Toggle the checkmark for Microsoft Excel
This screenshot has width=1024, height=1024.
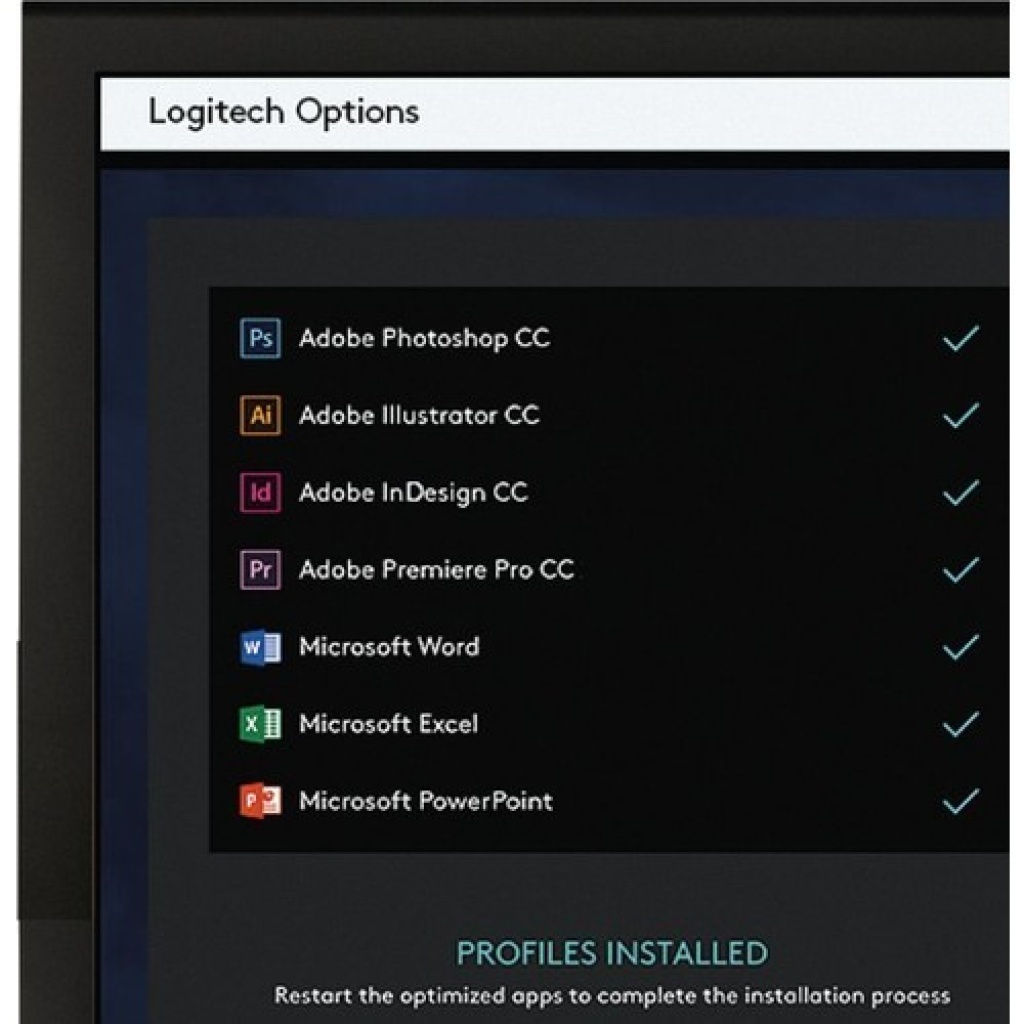pyautogui.click(x=961, y=724)
